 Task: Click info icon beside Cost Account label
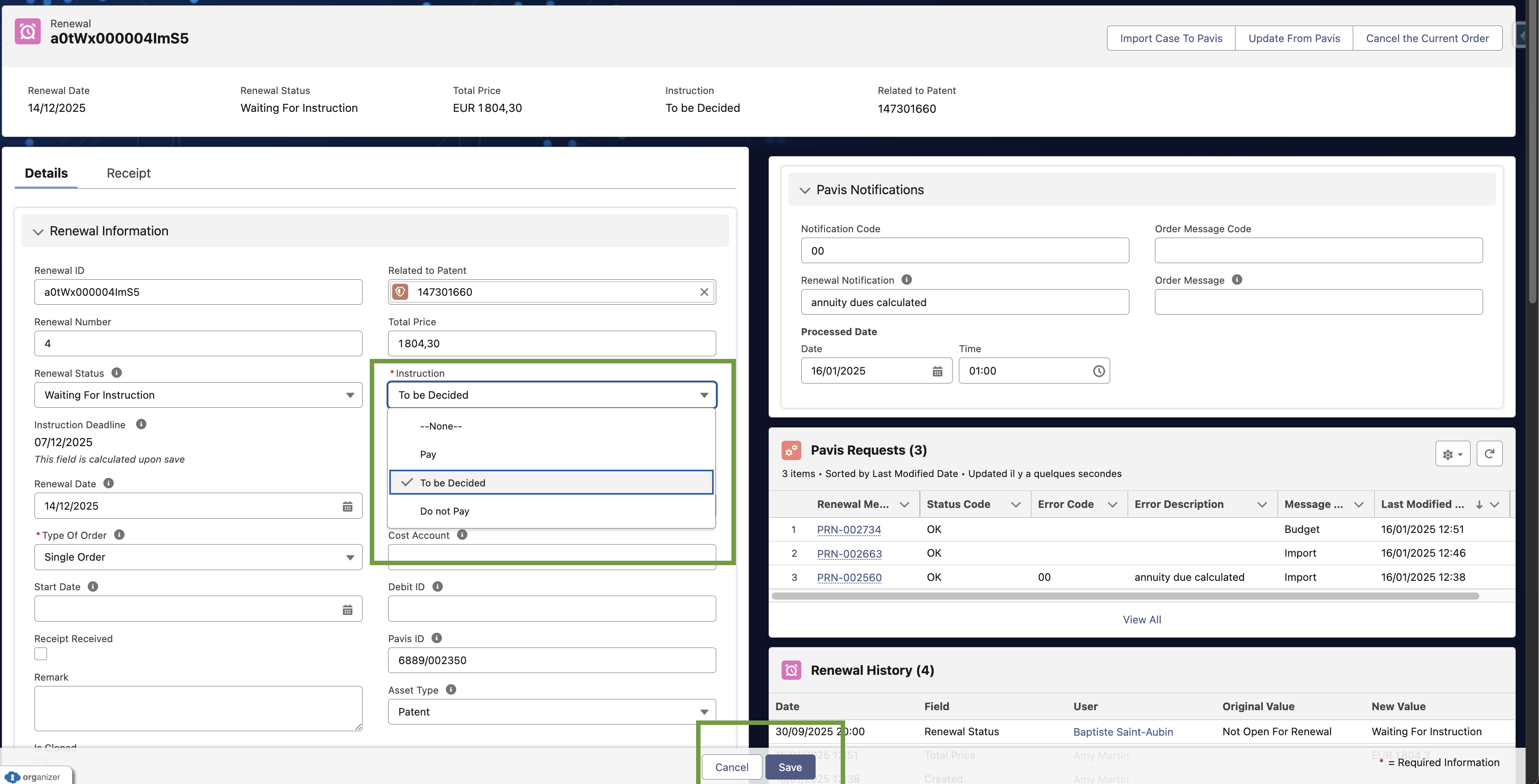tap(462, 535)
